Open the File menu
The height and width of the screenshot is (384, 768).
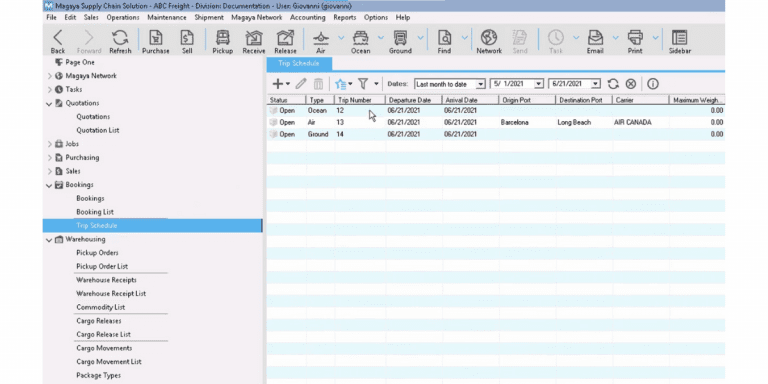51,17
